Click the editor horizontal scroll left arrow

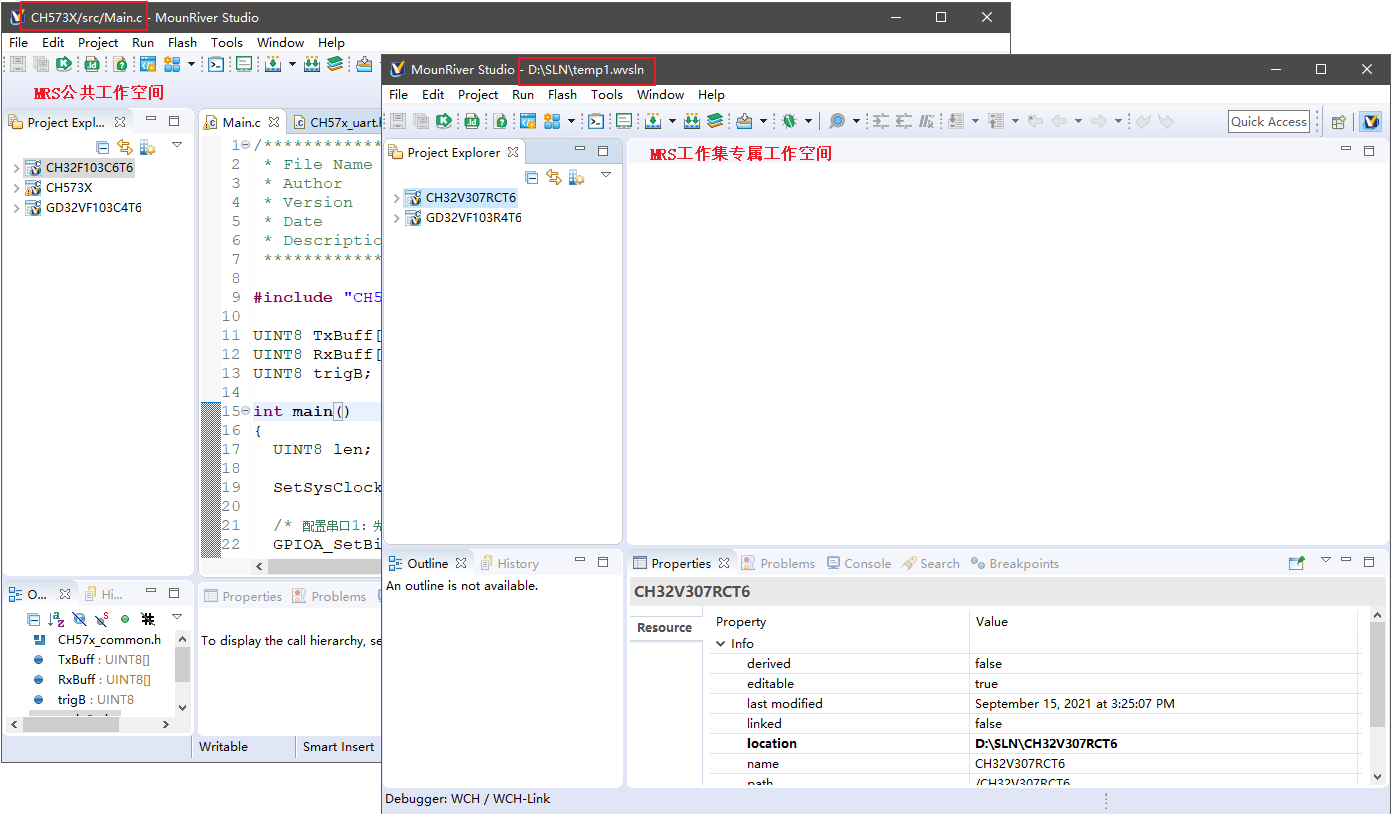click(x=261, y=566)
